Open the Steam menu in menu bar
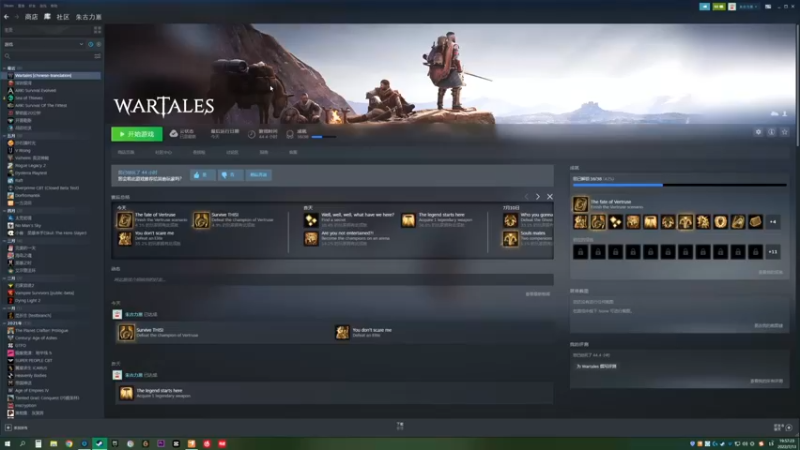The image size is (800, 450). point(9,6)
